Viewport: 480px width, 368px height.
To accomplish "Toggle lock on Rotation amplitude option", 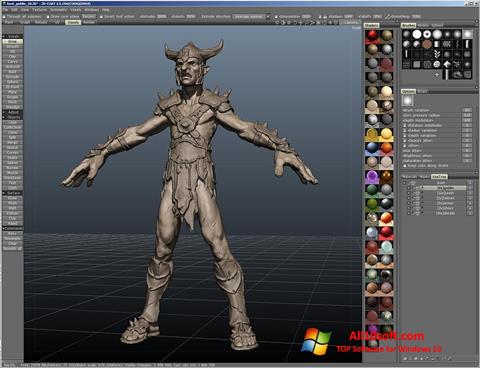I will pyautogui.click(x=405, y=126).
